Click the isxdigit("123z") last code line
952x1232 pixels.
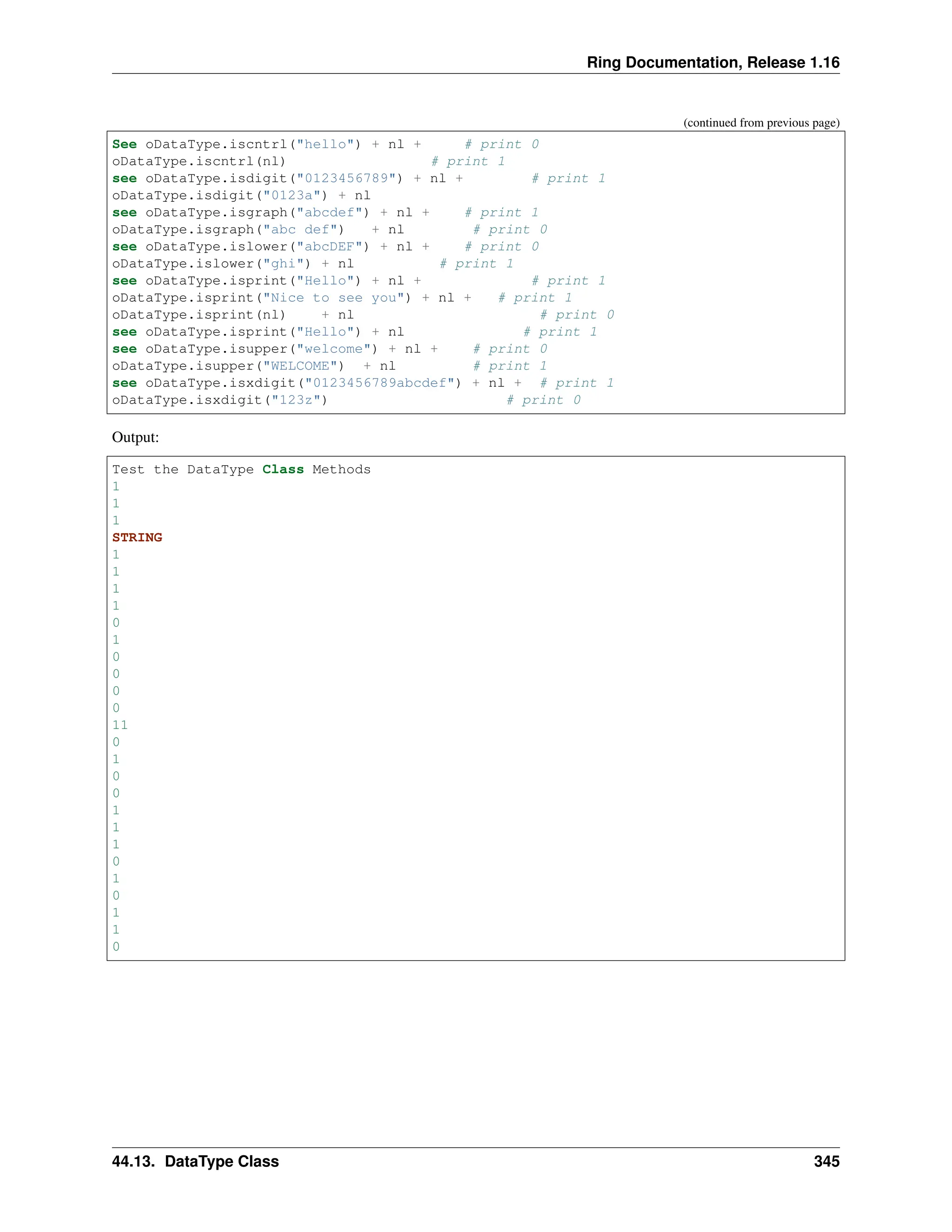coord(219,400)
